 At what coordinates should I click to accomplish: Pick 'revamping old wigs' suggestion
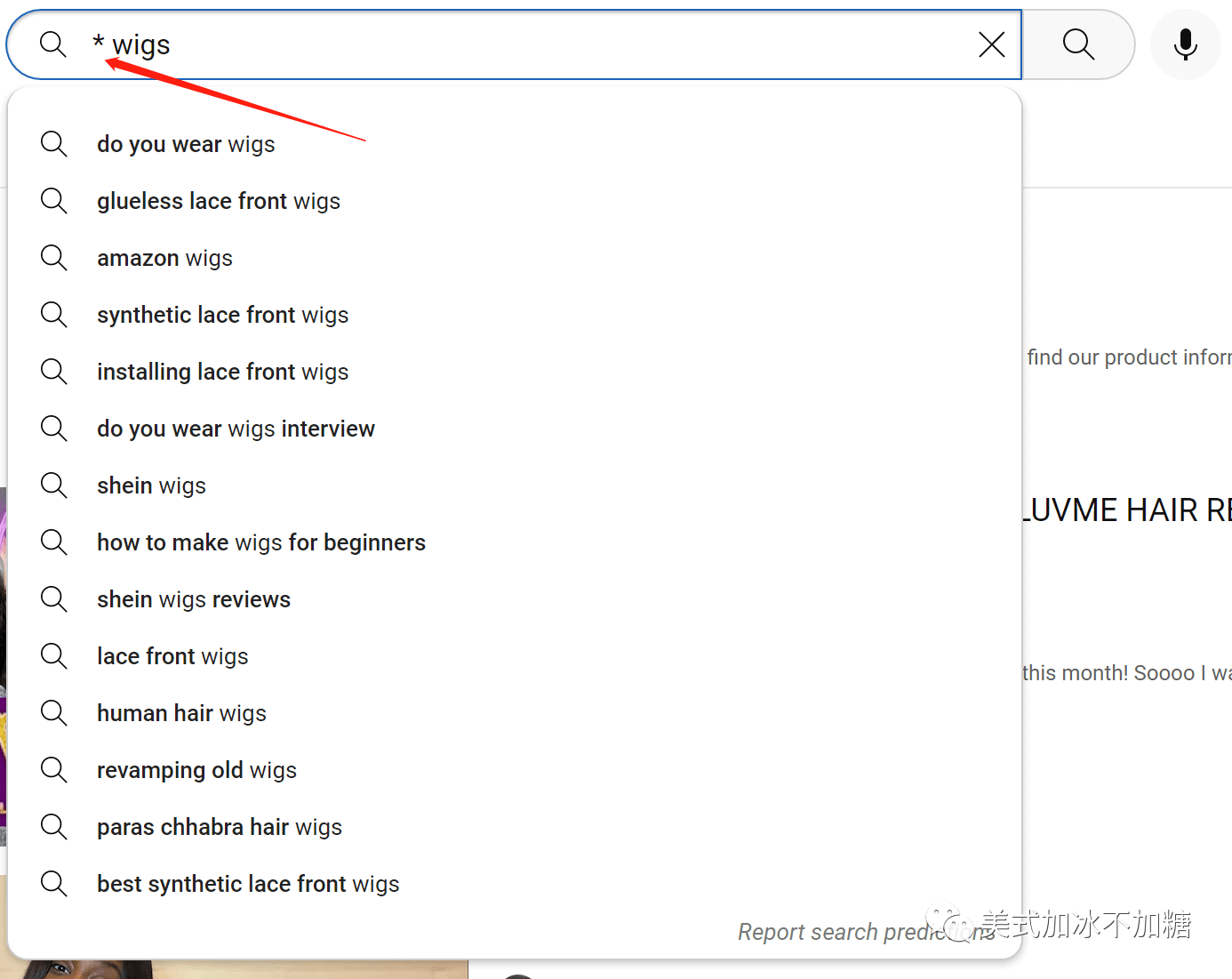point(196,770)
